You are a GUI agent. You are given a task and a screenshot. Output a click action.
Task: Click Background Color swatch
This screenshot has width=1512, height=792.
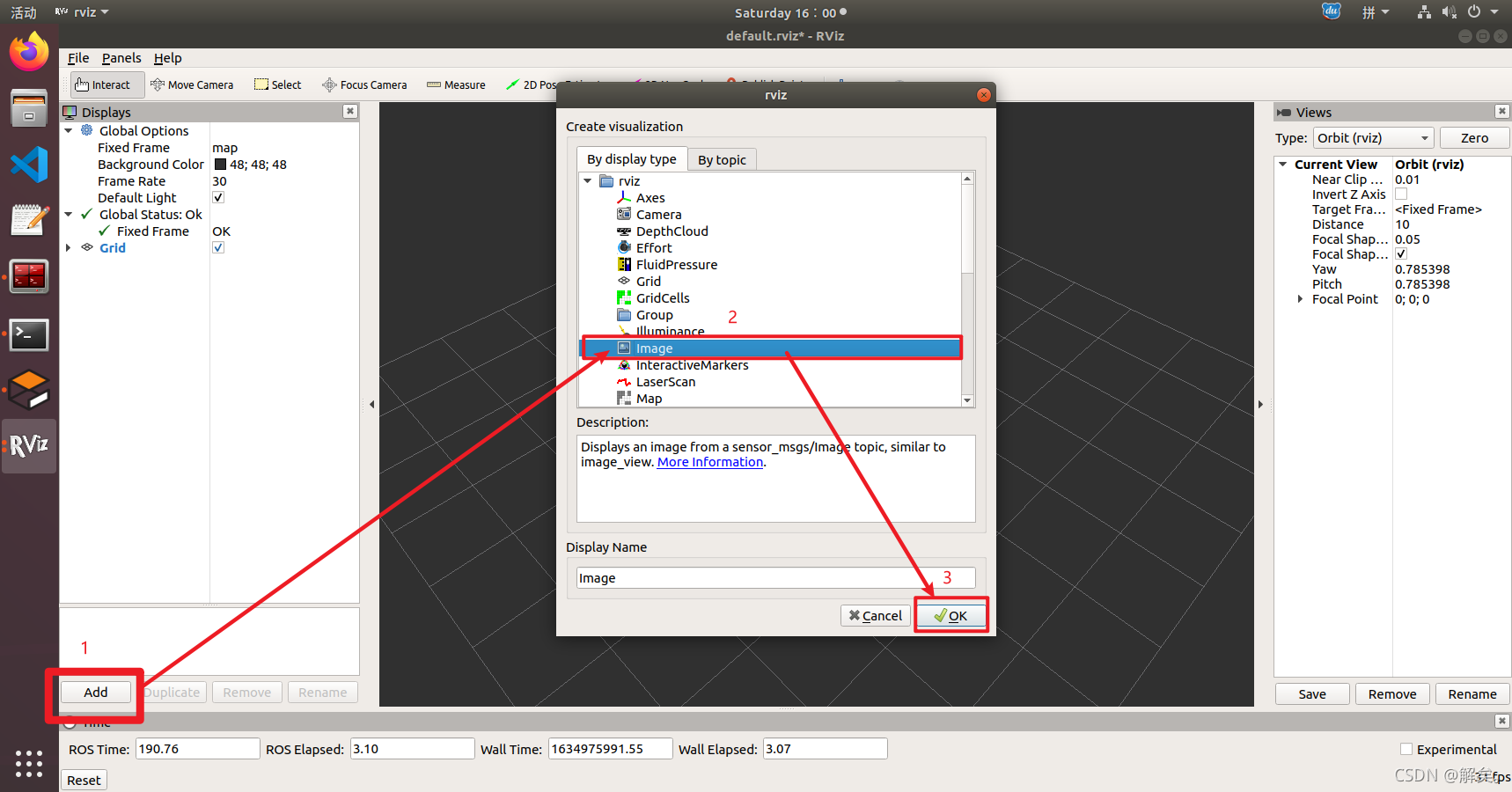[220, 165]
